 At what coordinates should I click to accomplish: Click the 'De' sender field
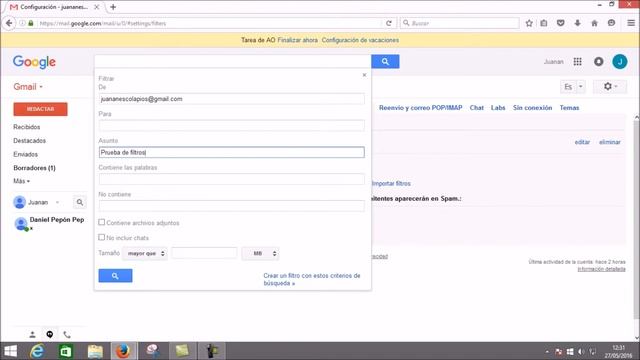(231, 99)
